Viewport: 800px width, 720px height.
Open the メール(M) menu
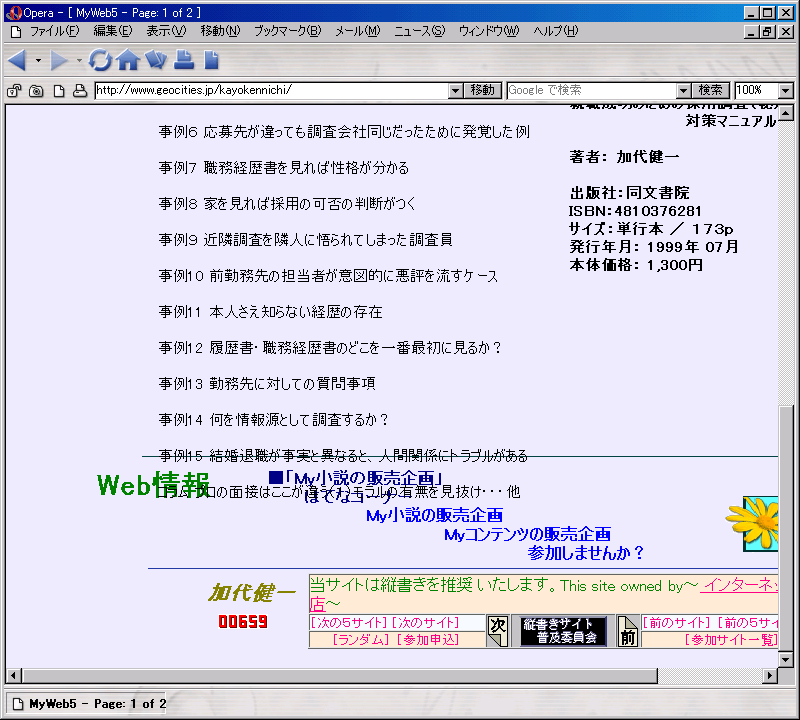358,31
